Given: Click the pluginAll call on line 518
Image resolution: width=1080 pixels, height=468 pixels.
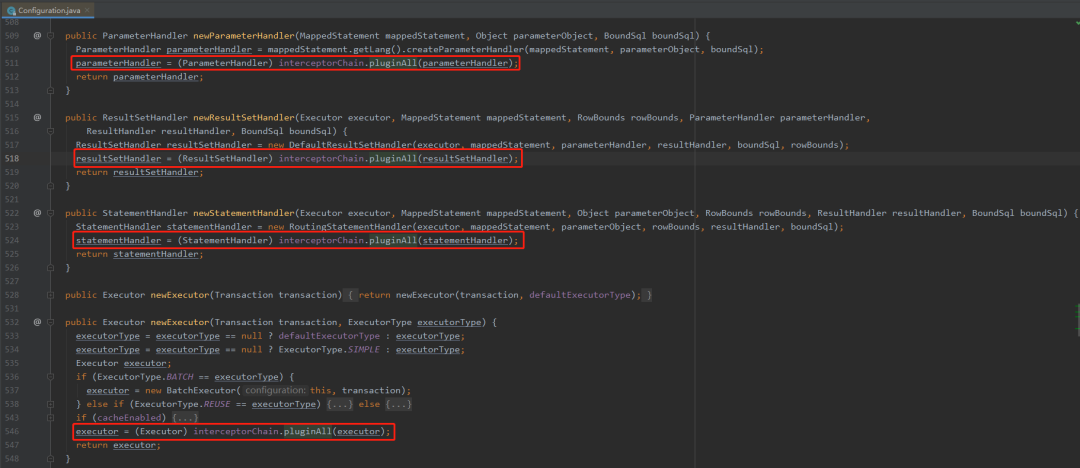Looking at the screenshot, I should coord(392,159).
